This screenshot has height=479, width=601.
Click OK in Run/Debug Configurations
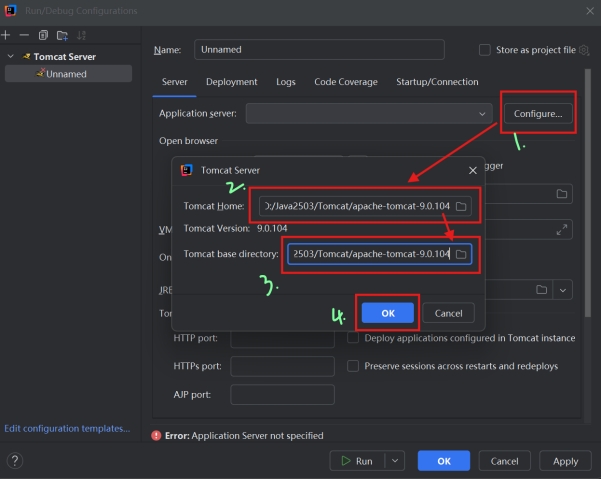pos(444,461)
